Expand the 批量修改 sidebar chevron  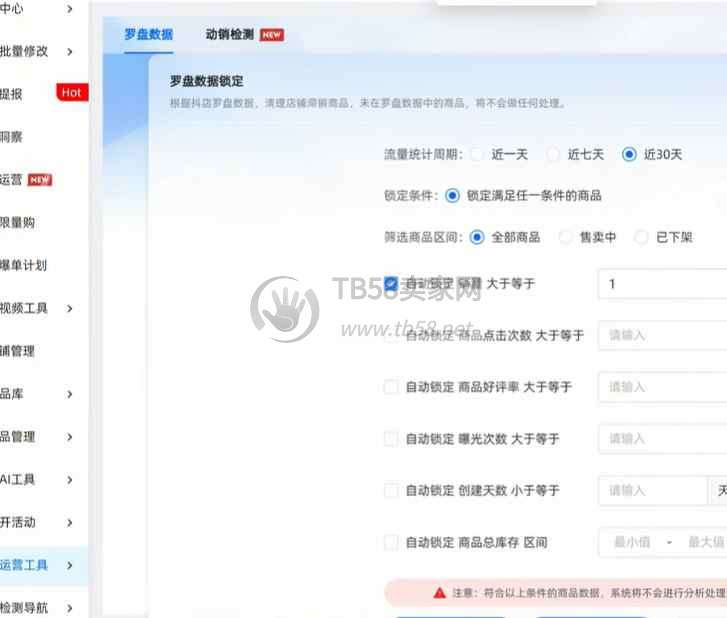point(70,51)
